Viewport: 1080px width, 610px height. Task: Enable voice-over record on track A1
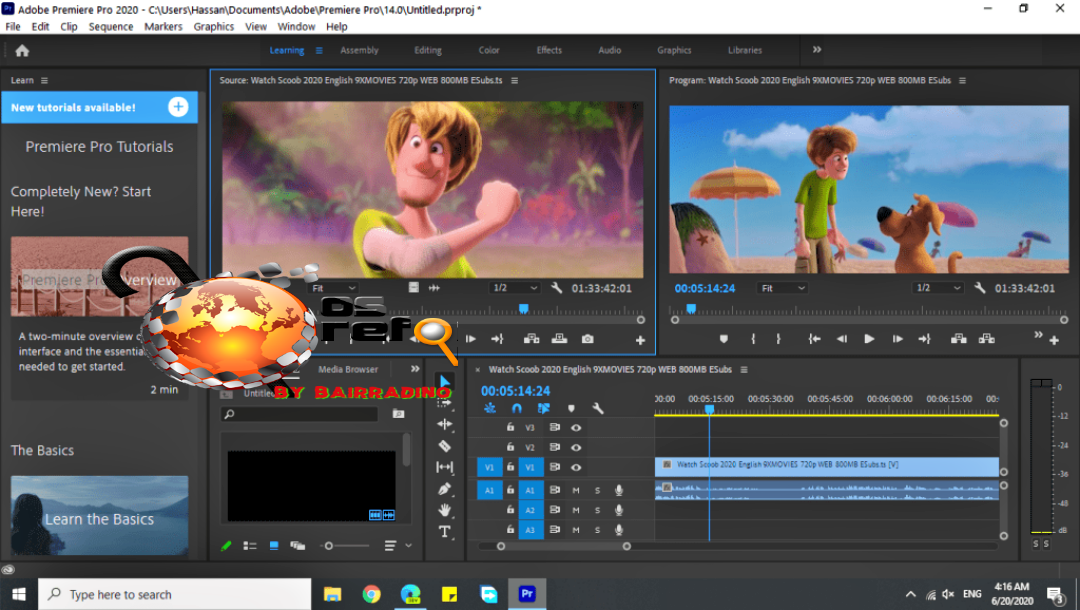click(x=619, y=490)
